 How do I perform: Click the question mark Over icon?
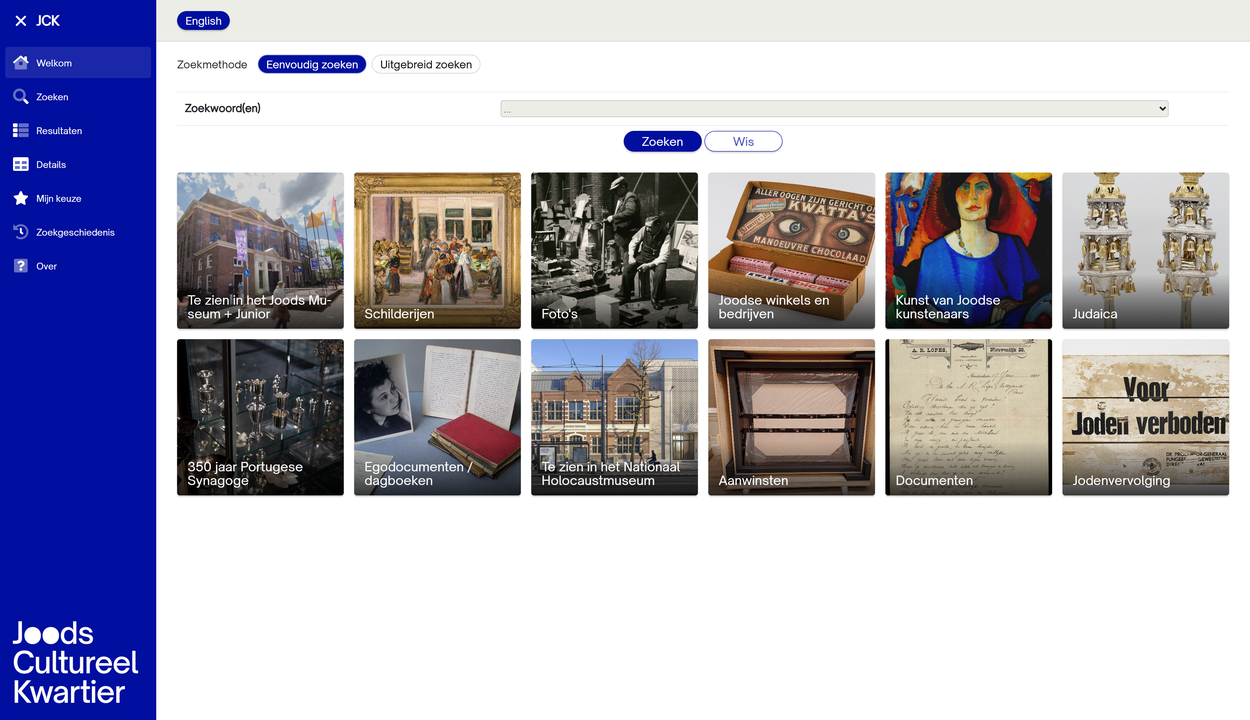(21, 266)
